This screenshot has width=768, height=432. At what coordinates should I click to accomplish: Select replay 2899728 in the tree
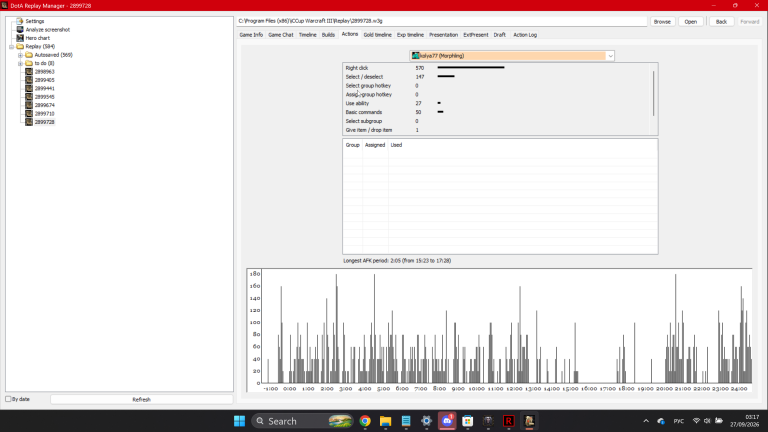44,122
